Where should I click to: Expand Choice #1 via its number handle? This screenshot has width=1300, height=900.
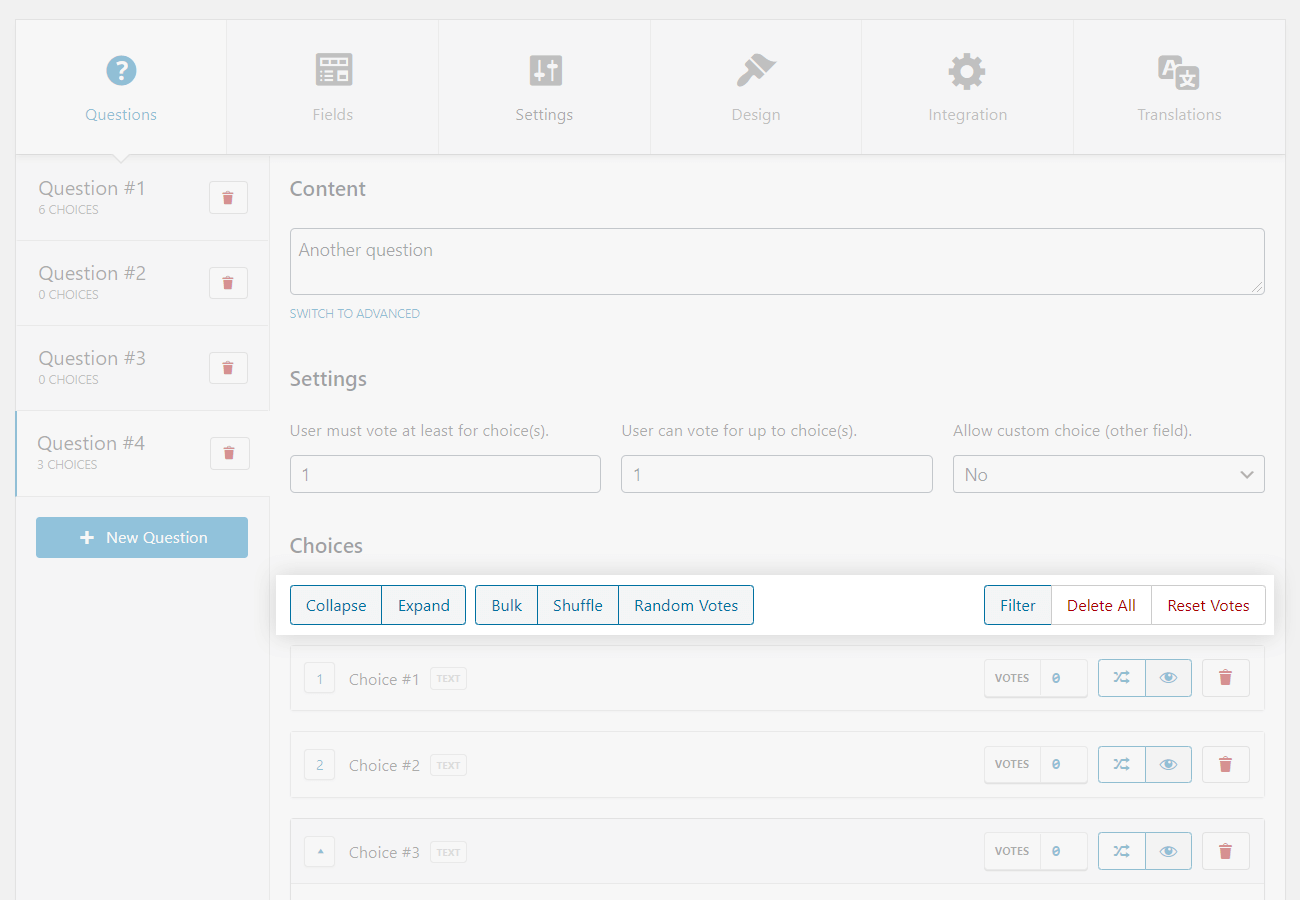(320, 679)
